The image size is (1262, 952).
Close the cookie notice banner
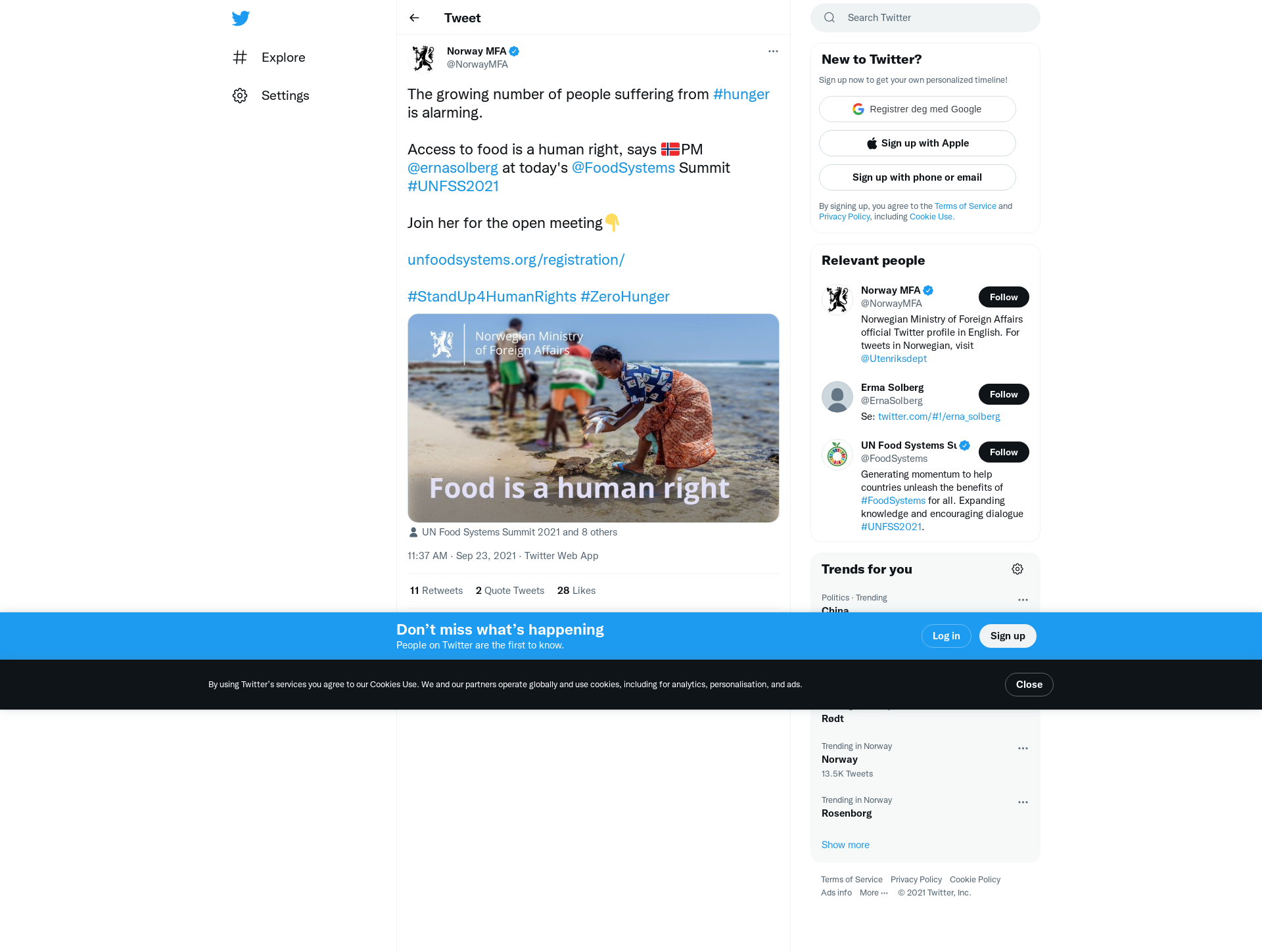coord(1029,685)
